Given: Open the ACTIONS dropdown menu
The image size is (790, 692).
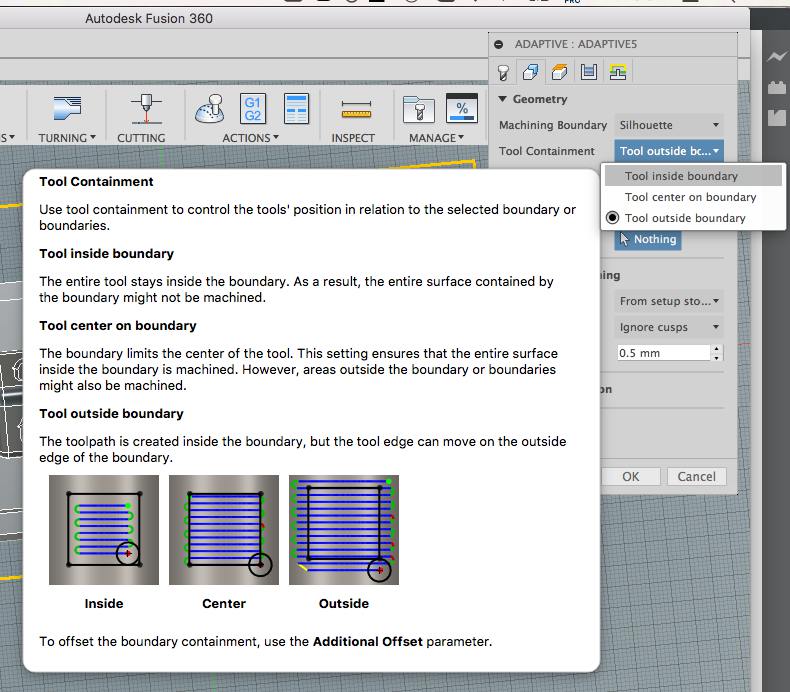Looking at the screenshot, I should 250,138.
